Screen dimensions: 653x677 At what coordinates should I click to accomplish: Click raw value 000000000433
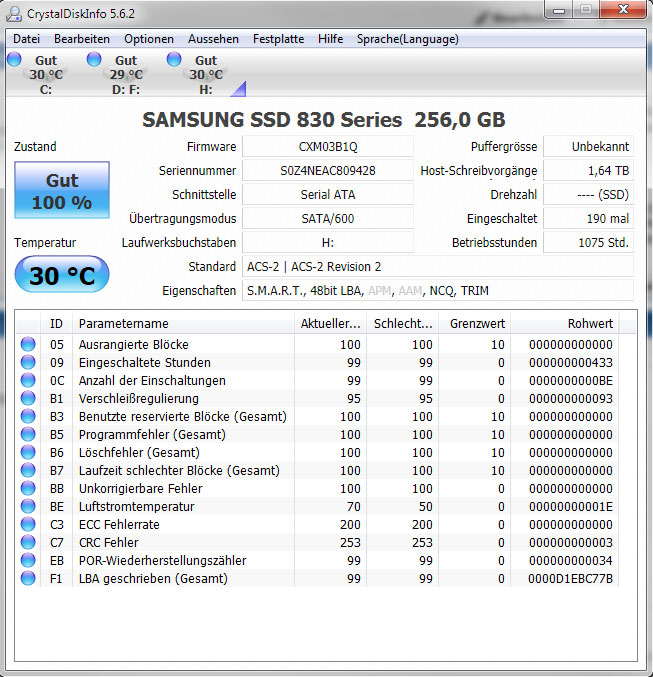click(x=571, y=363)
